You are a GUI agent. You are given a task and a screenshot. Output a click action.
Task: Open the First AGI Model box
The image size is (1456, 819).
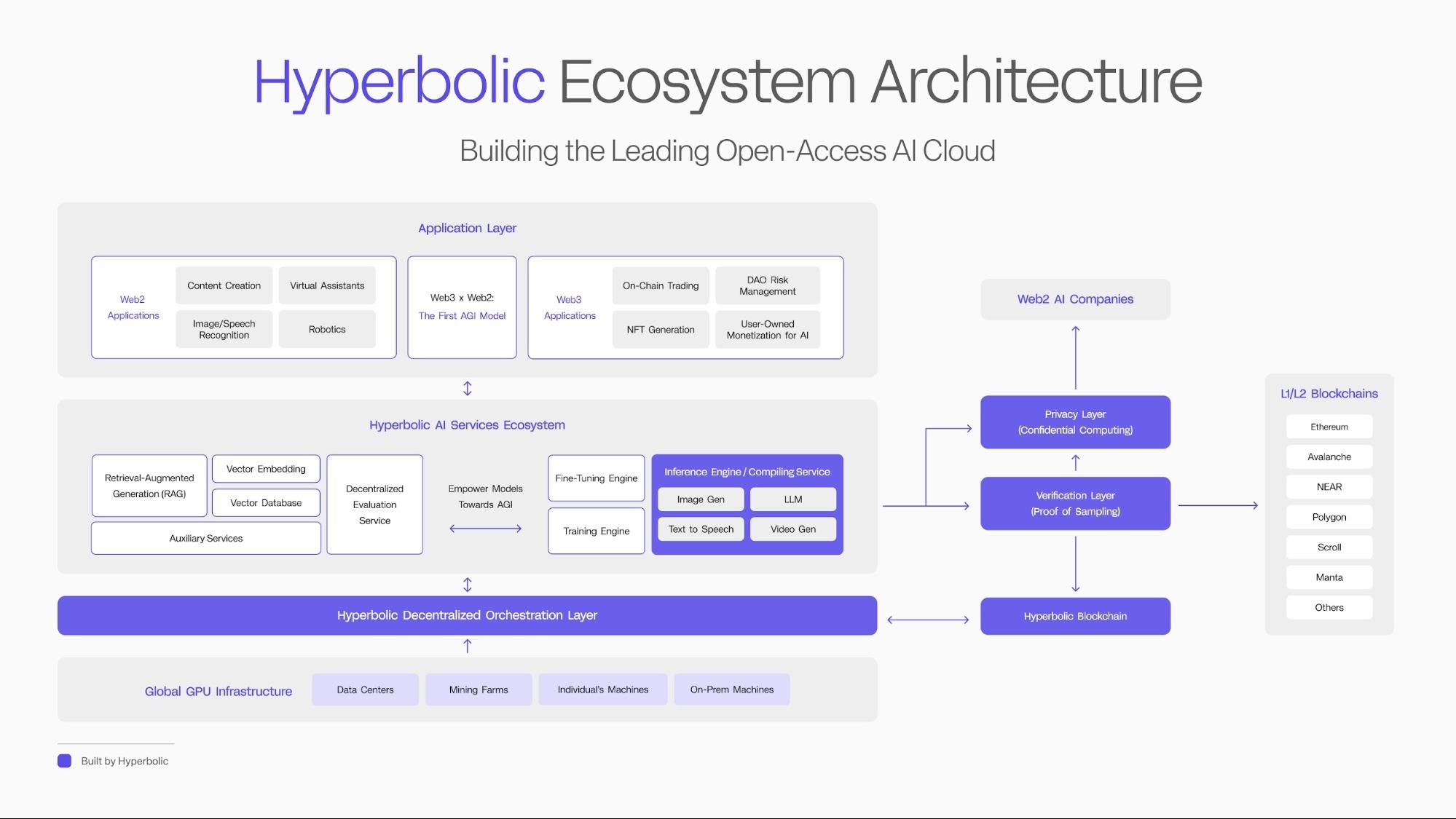pos(462,307)
